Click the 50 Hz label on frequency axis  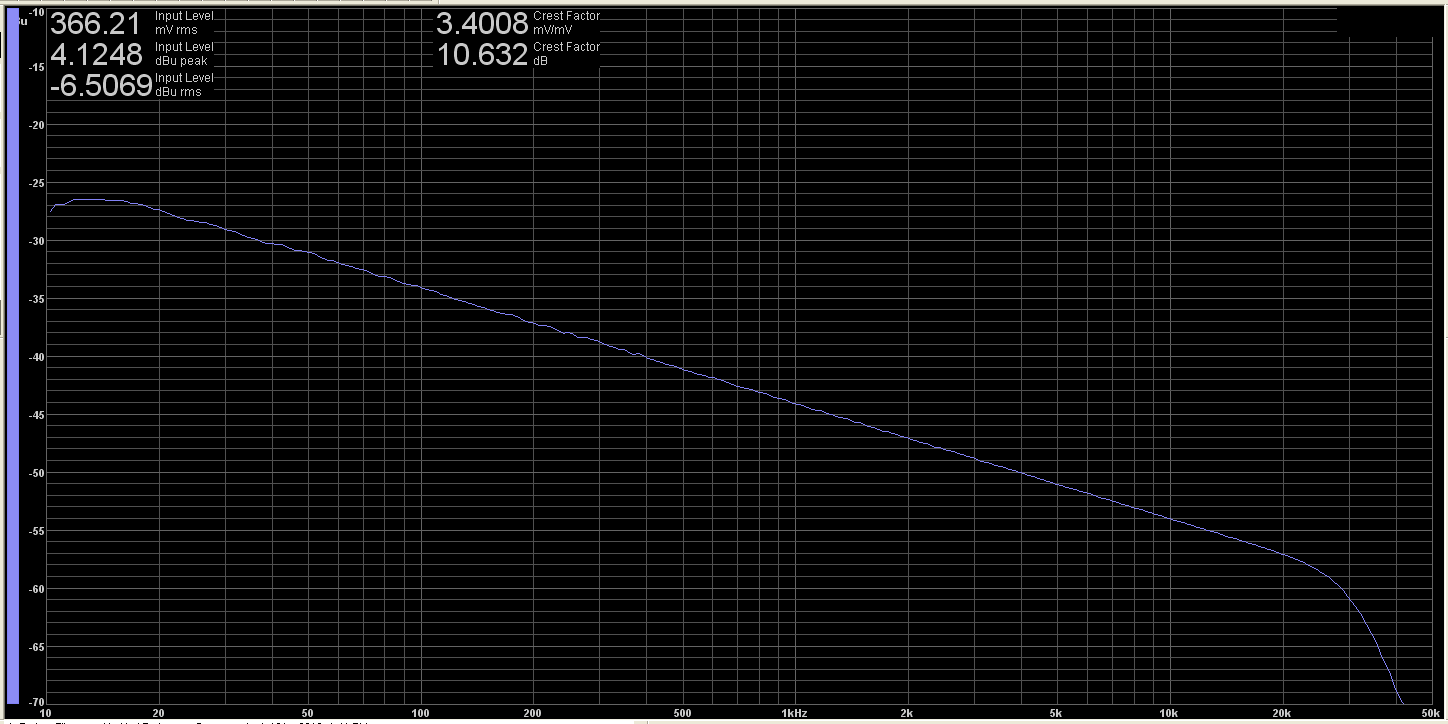tap(308, 713)
